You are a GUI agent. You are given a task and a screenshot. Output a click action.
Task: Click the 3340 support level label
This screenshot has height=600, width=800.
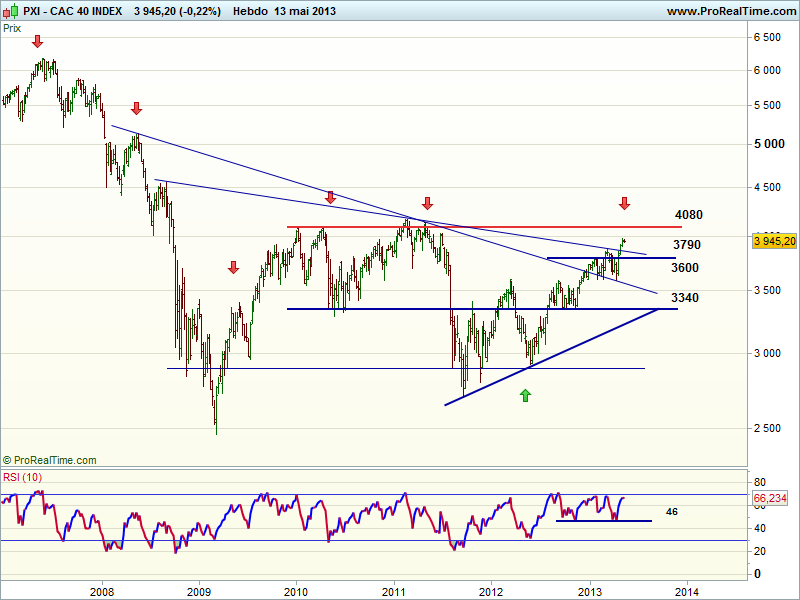(x=685, y=298)
